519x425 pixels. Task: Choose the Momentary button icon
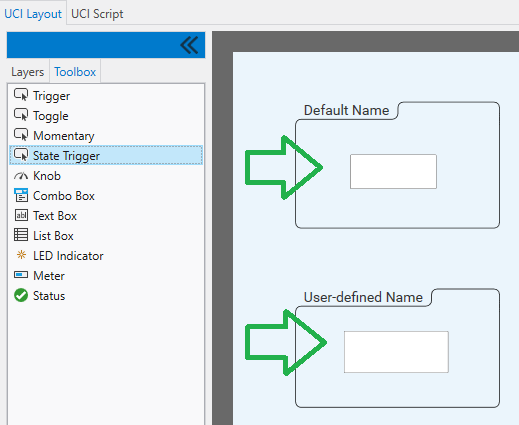21,135
